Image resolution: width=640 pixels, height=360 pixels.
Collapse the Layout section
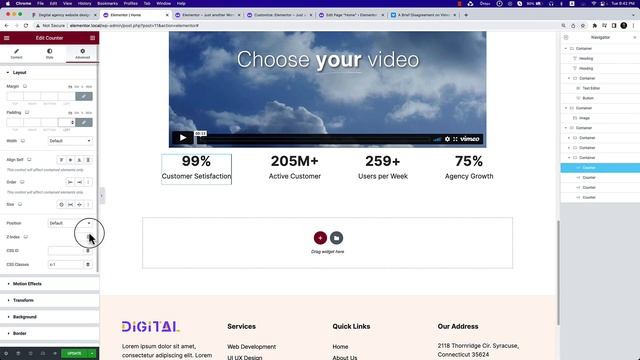pyautogui.click(x=19, y=72)
